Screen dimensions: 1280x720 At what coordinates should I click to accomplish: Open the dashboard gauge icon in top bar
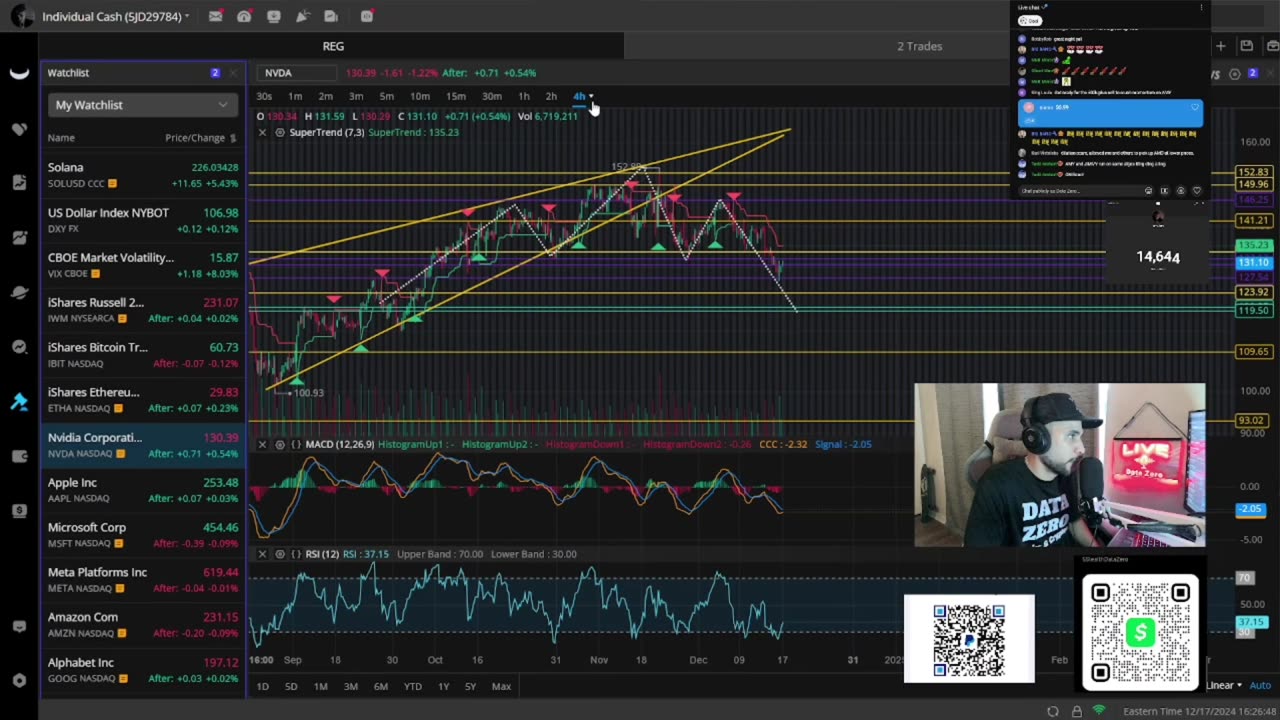point(244,16)
